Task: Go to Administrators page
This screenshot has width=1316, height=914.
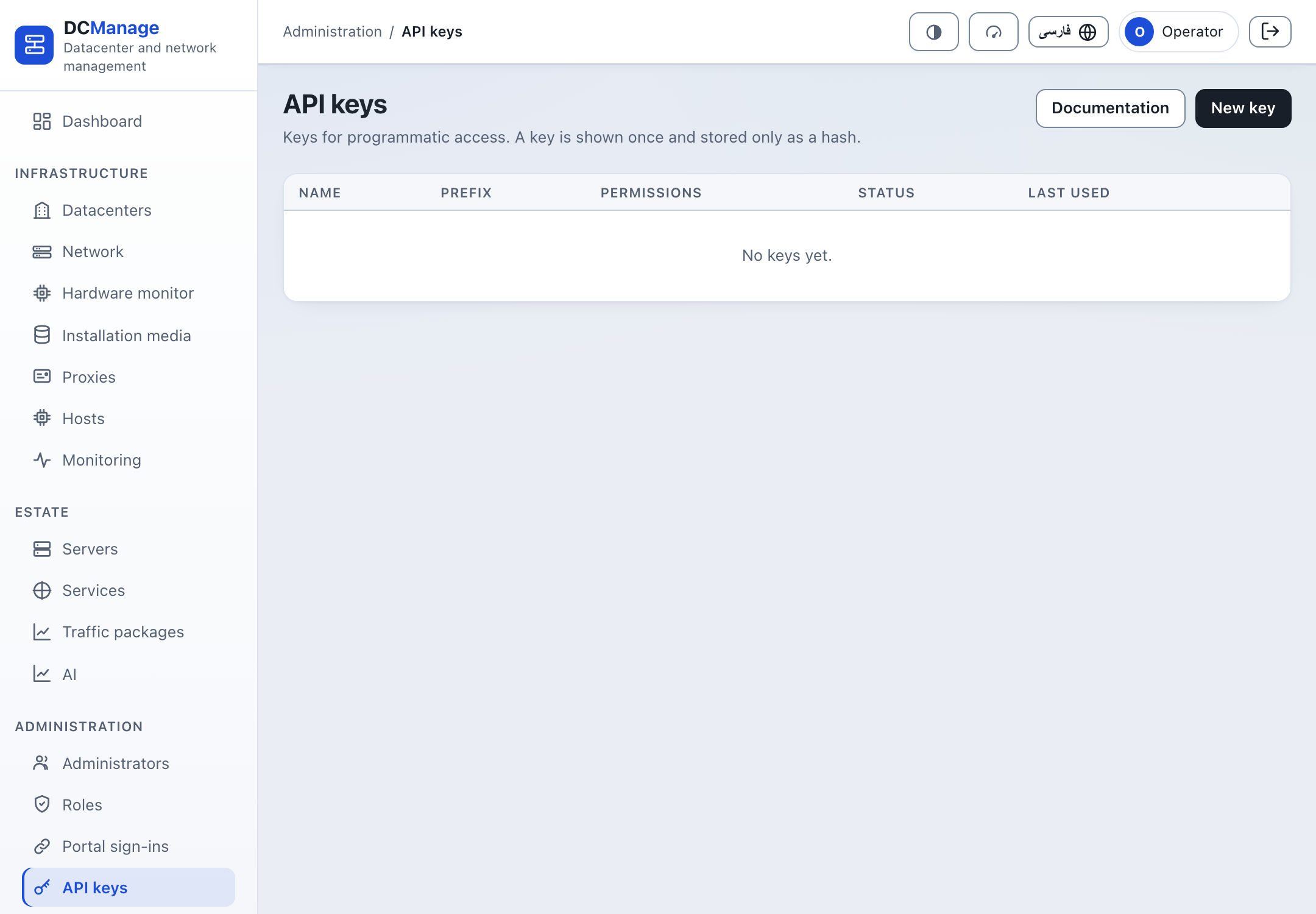Action: pos(129,763)
